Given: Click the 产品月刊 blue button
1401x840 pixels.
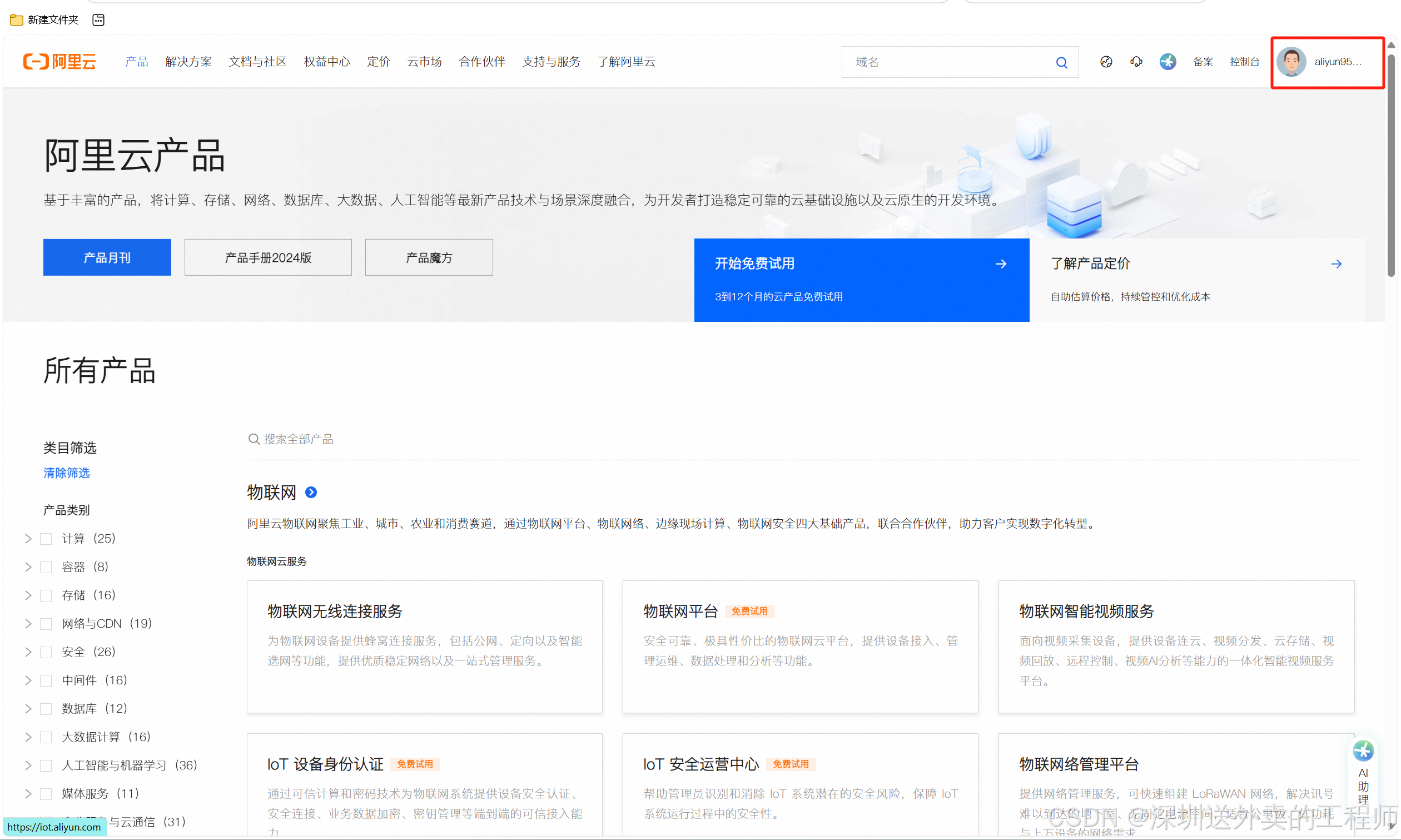Looking at the screenshot, I should pyautogui.click(x=107, y=257).
